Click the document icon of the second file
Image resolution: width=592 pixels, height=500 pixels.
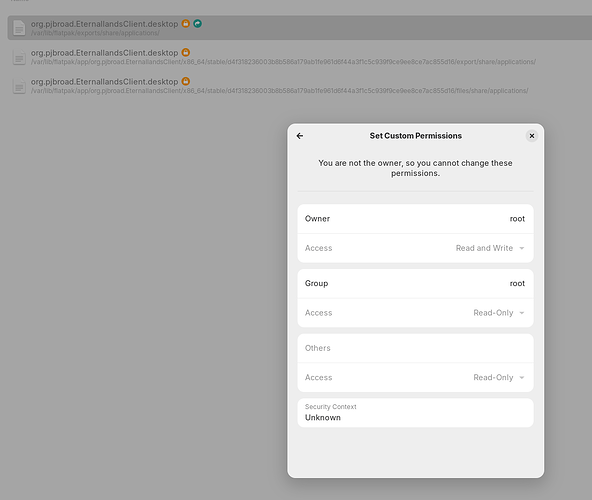[x=19, y=57]
